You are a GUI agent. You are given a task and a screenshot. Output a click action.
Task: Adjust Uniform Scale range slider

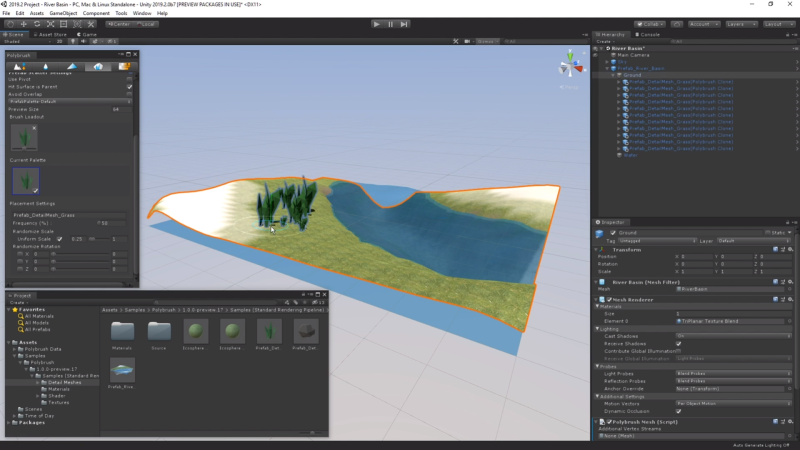pos(99,239)
